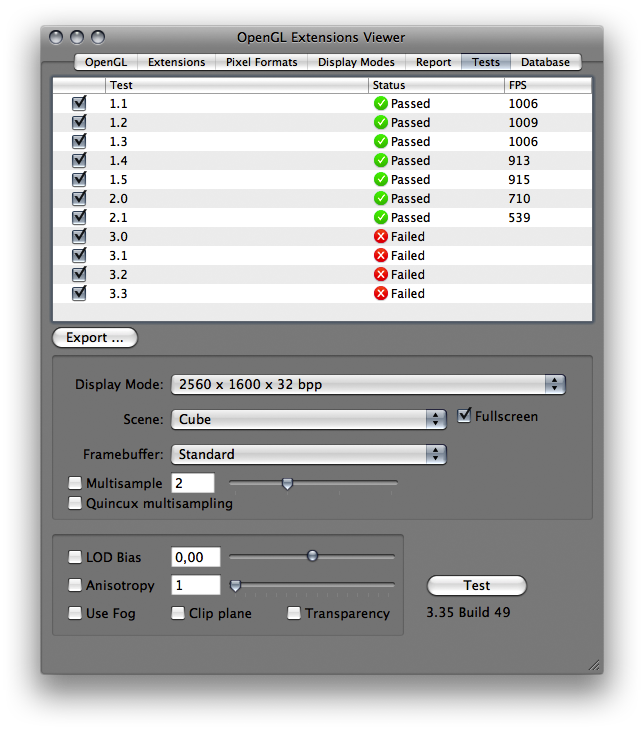644x730 pixels.
Task: Click the Multisample slider handle
Action: (287, 484)
